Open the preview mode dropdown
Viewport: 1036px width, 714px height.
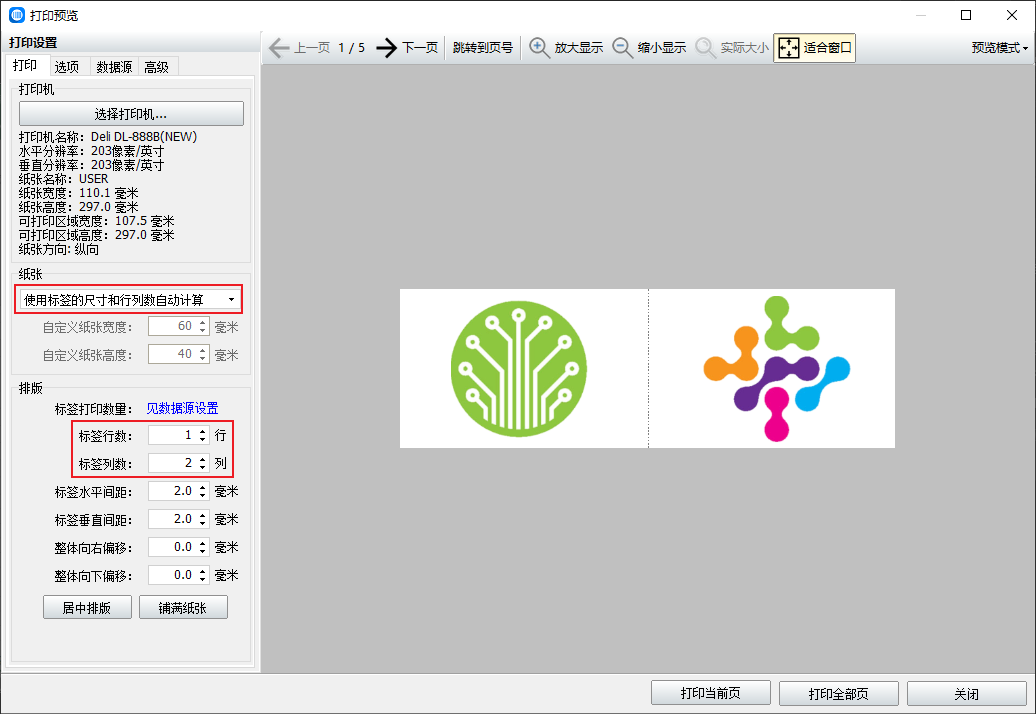[1000, 48]
